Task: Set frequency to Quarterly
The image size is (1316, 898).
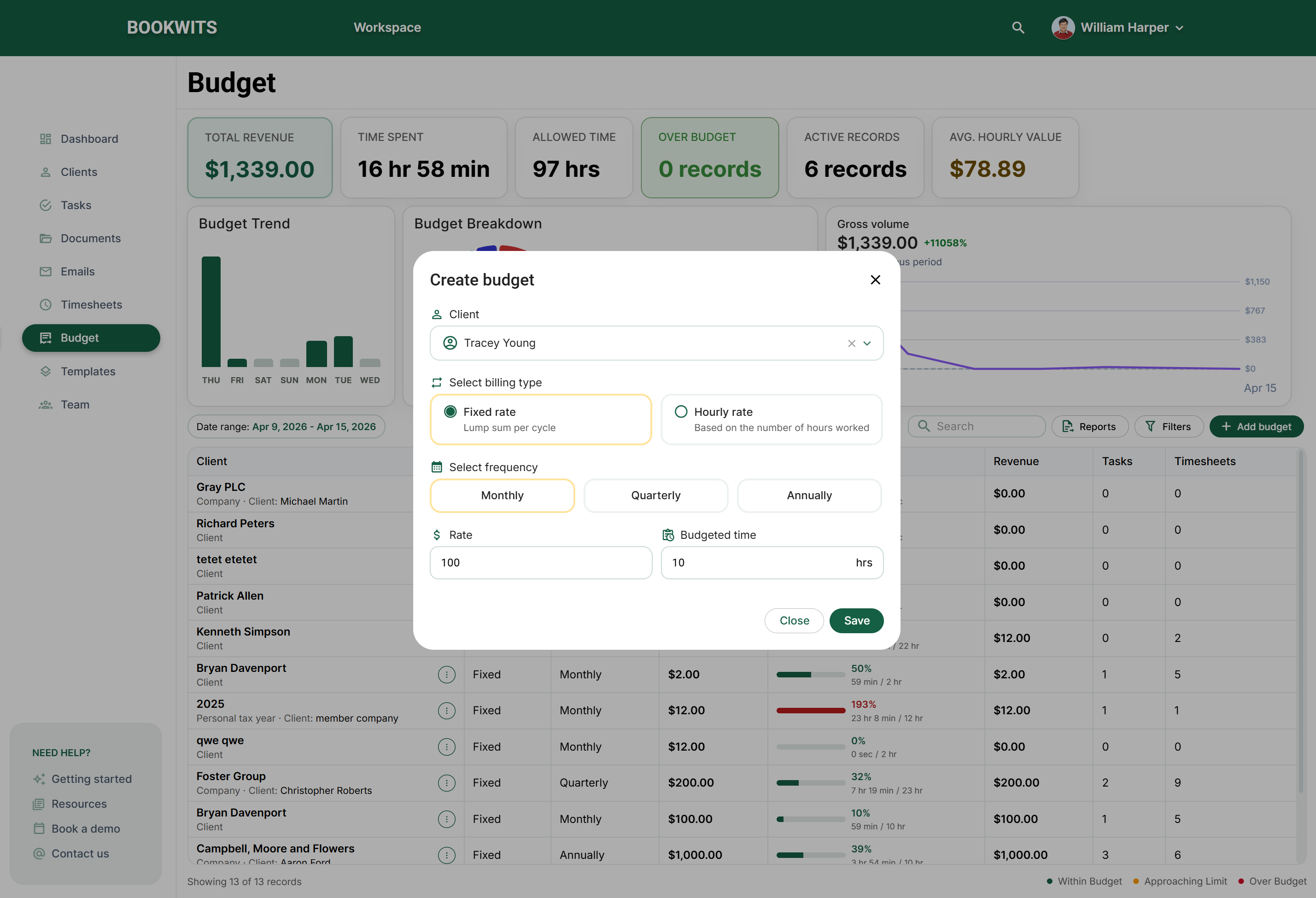Action: click(x=655, y=496)
